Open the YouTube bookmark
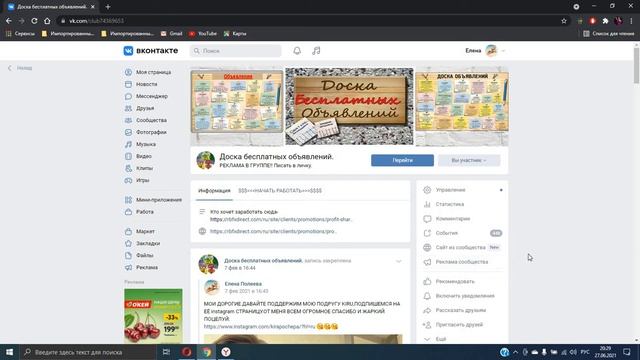This screenshot has height=360, width=640. [x=202, y=34]
